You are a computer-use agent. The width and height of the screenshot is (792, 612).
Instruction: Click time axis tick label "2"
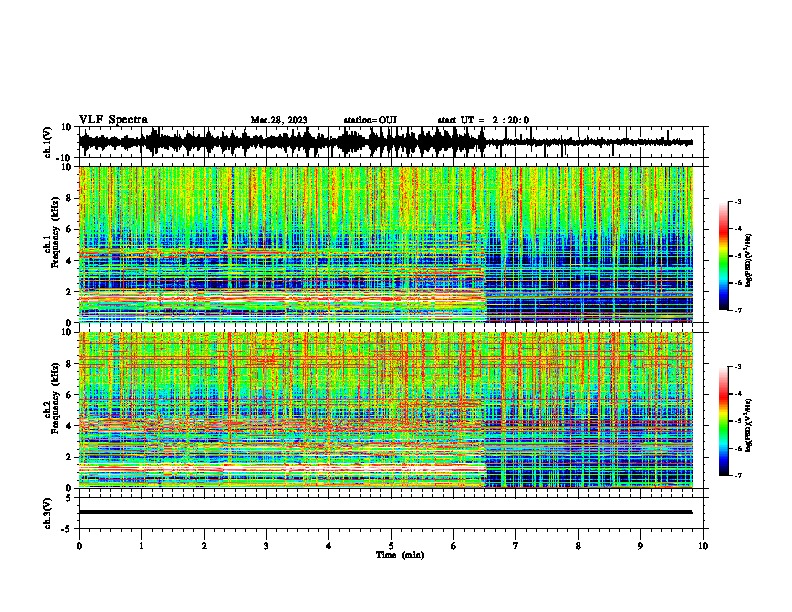point(204,546)
